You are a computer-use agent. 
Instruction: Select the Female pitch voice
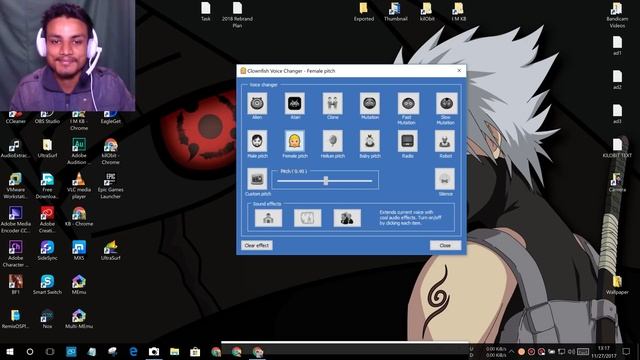coord(295,141)
